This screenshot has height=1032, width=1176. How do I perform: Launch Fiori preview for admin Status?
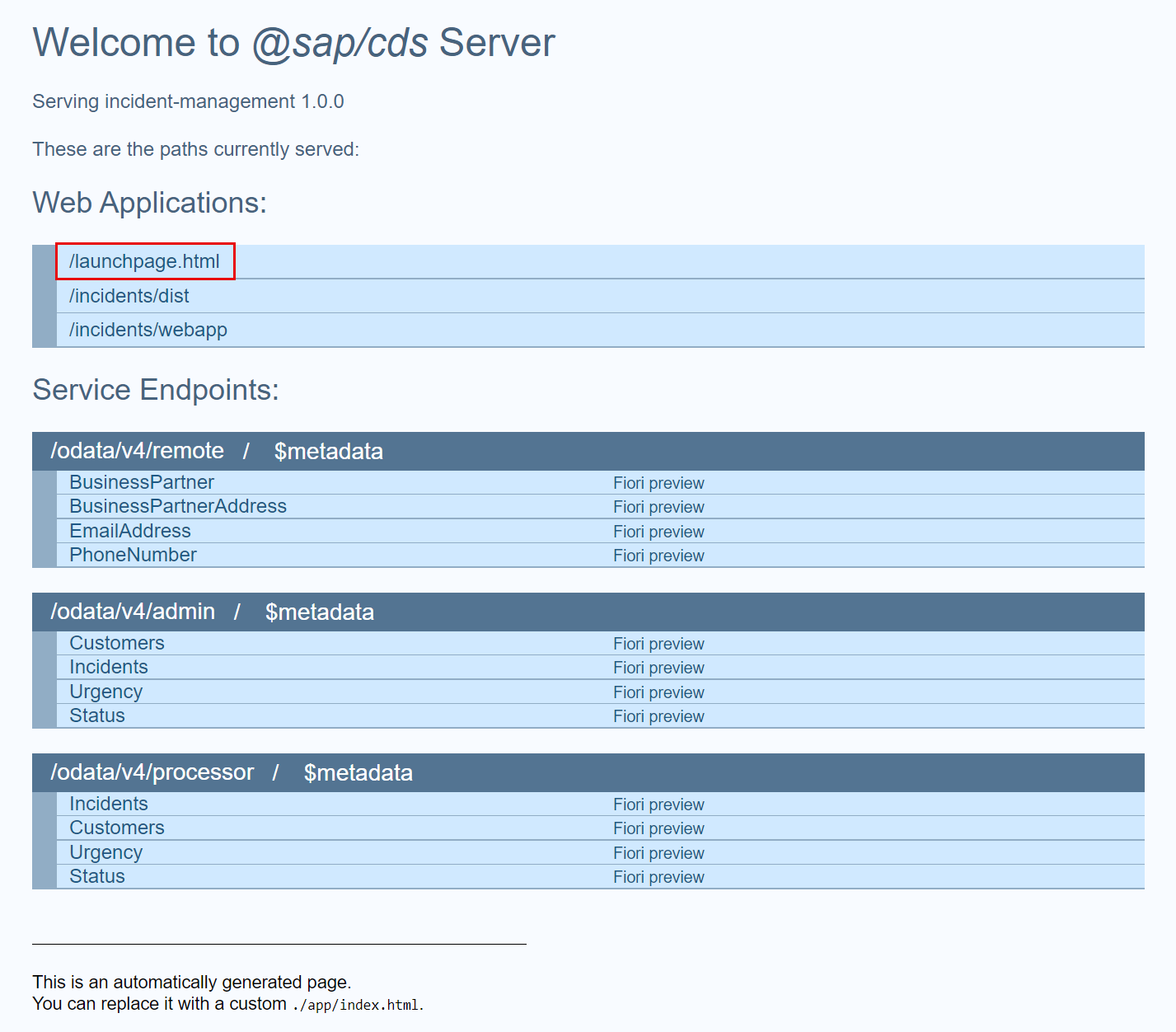click(658, 716)
